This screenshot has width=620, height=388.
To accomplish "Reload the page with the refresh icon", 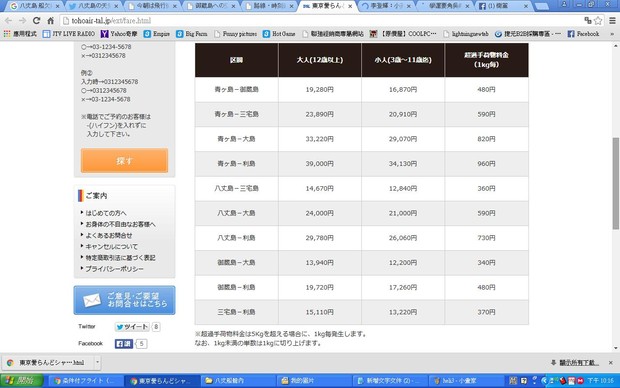I will 36,21.
